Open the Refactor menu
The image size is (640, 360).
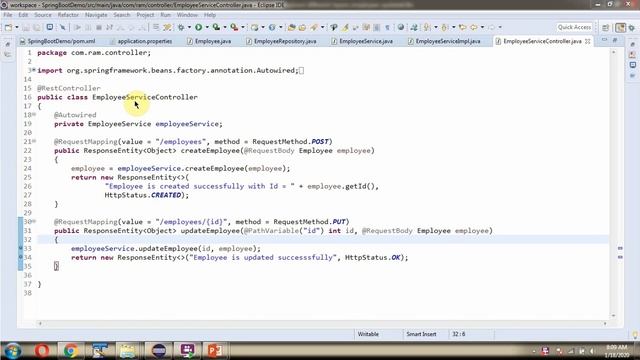click(x=68, y=15)
